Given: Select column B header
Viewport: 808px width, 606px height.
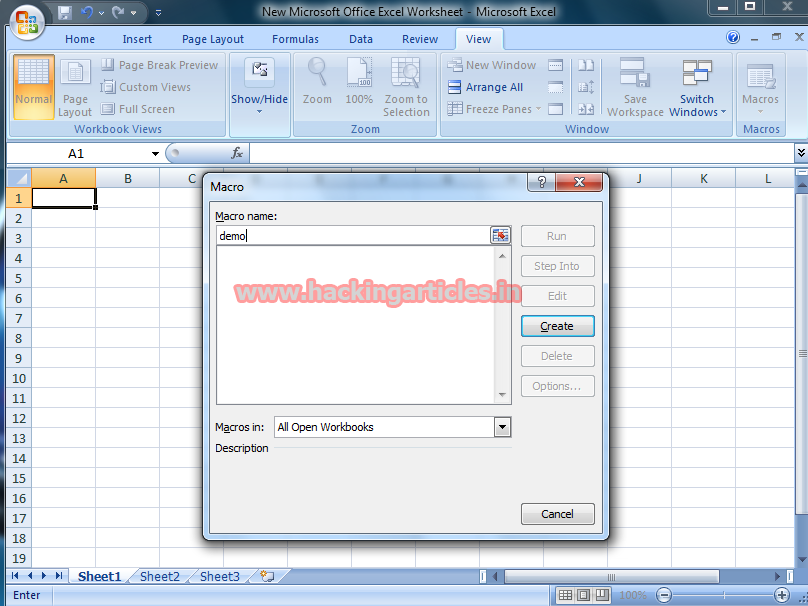Looking at the screenshot, I should pyautogui.click(x=128, y=179).
